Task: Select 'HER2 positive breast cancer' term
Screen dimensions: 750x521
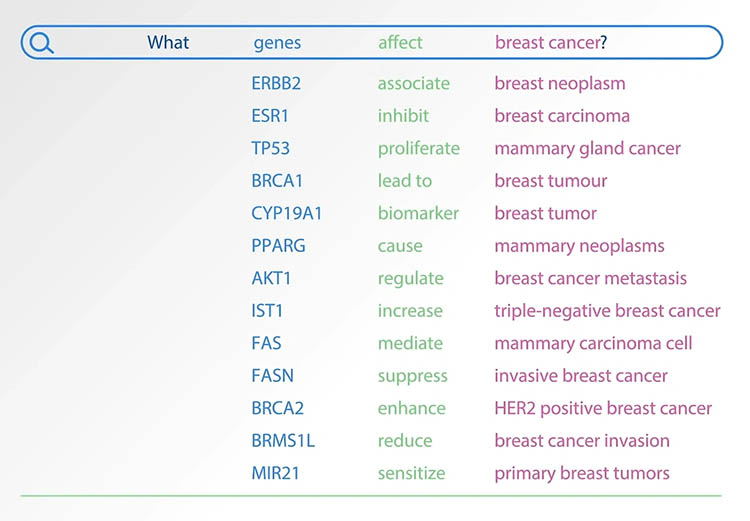Action: point(603,409)
